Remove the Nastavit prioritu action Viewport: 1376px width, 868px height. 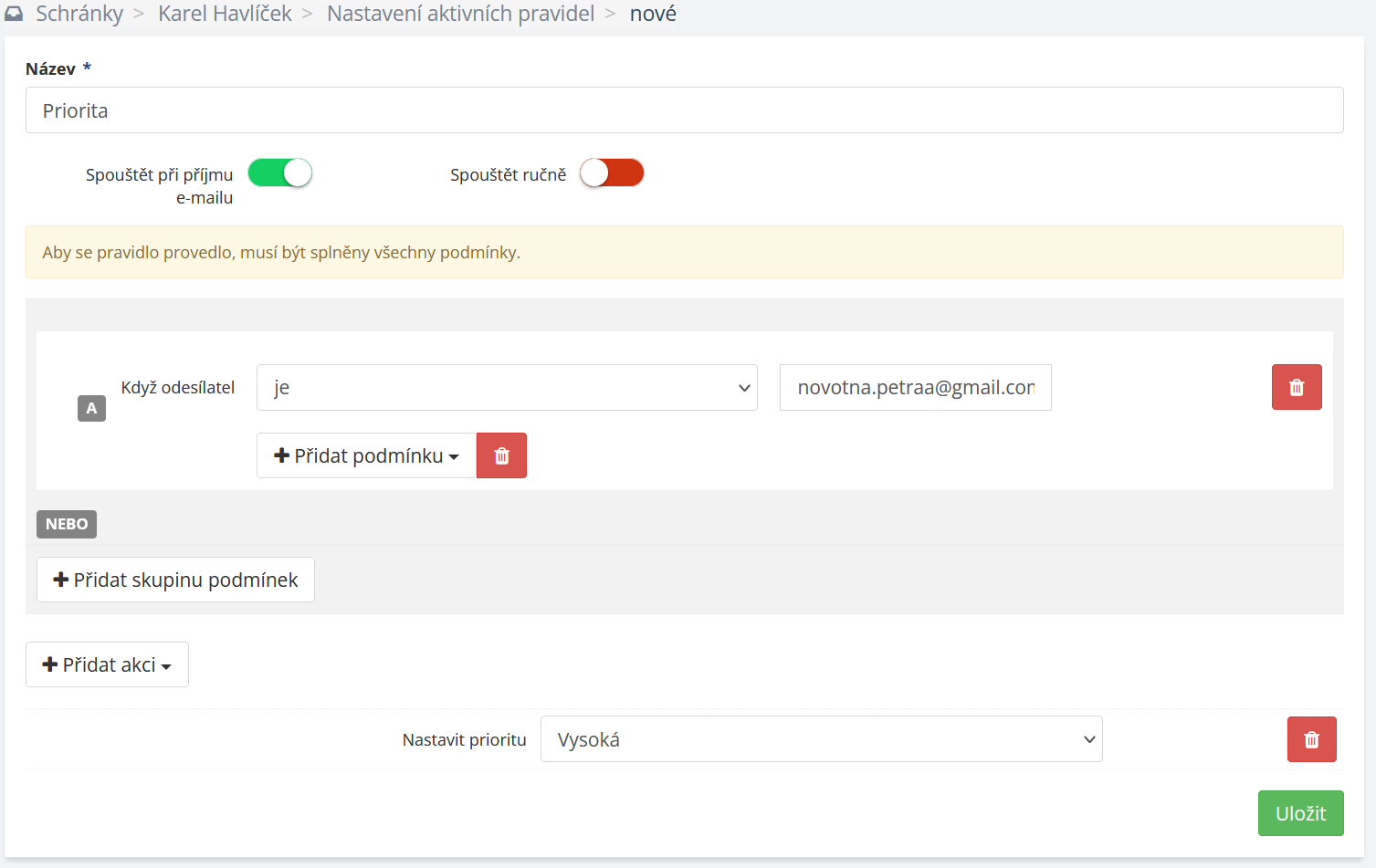(x=1311, y=739)
